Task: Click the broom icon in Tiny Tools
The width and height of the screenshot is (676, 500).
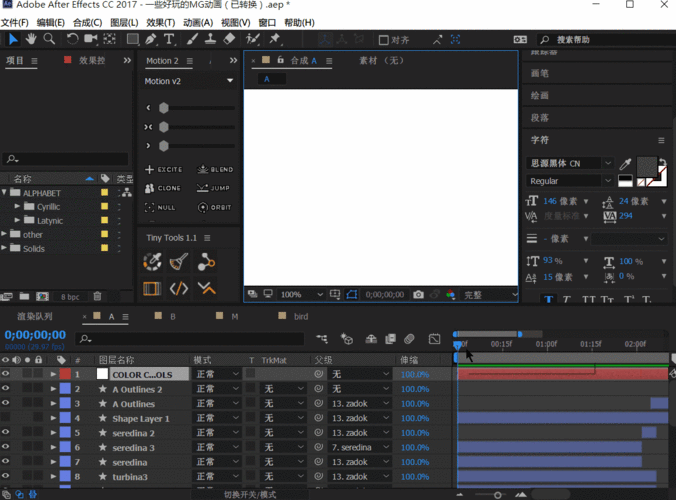Action: pyautogui.click(x=179, y=262)
